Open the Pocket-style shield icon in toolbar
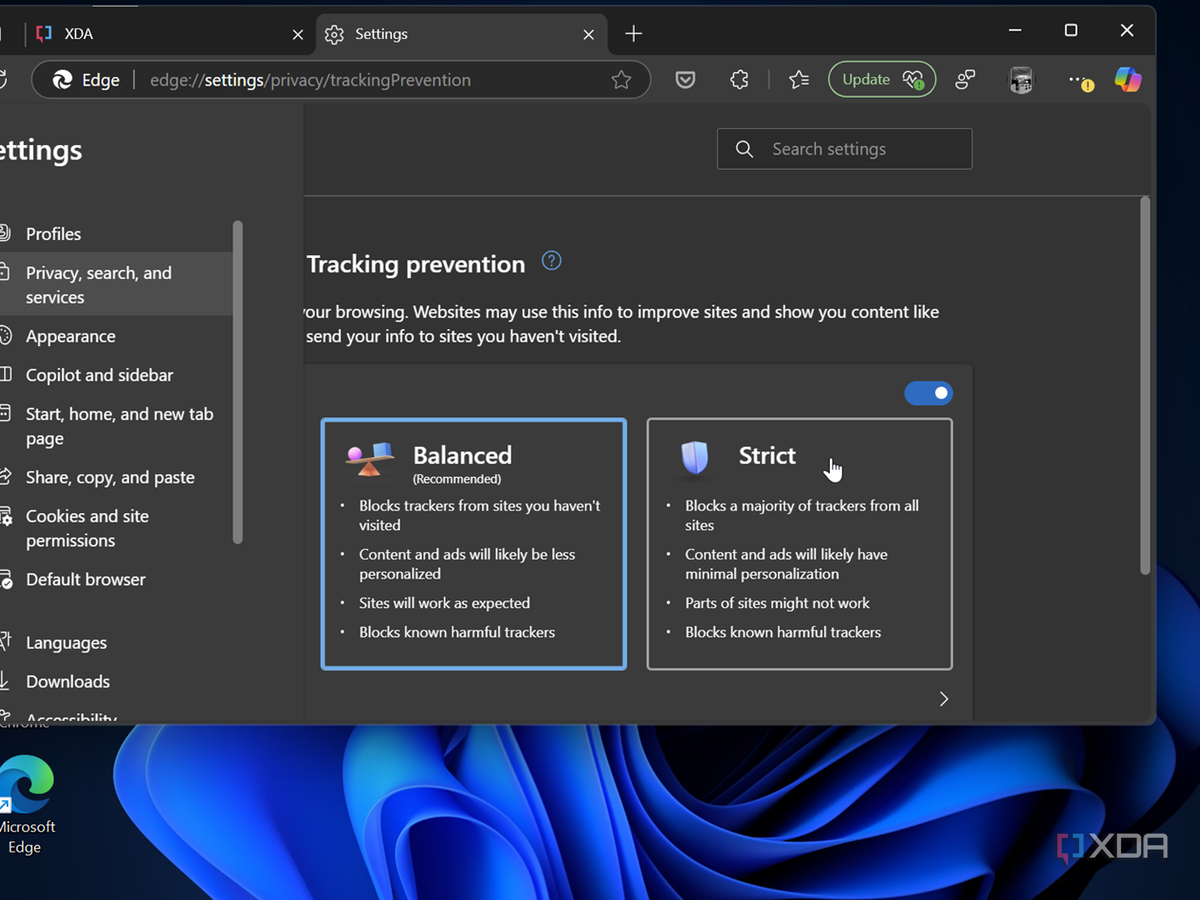The image size is (1200, 900). (685, 80)
